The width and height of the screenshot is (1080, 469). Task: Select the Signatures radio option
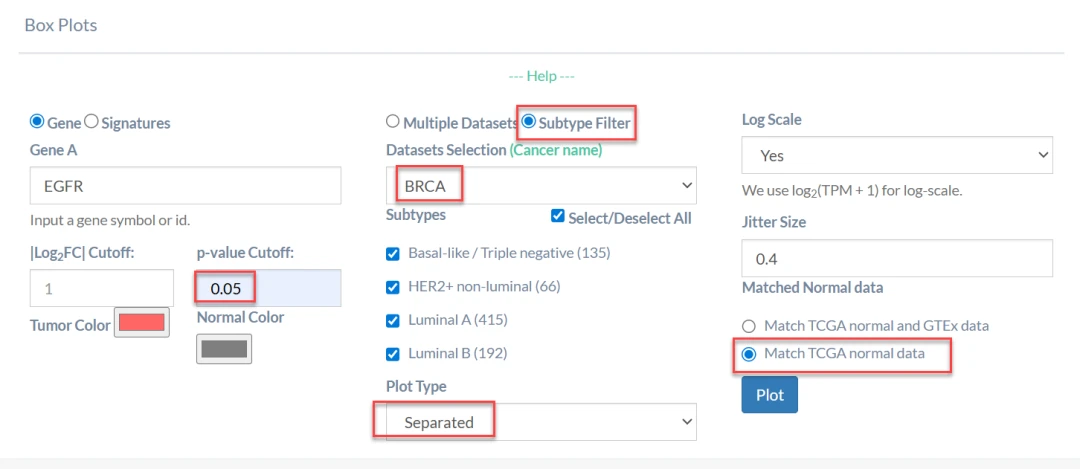point(92,122)
